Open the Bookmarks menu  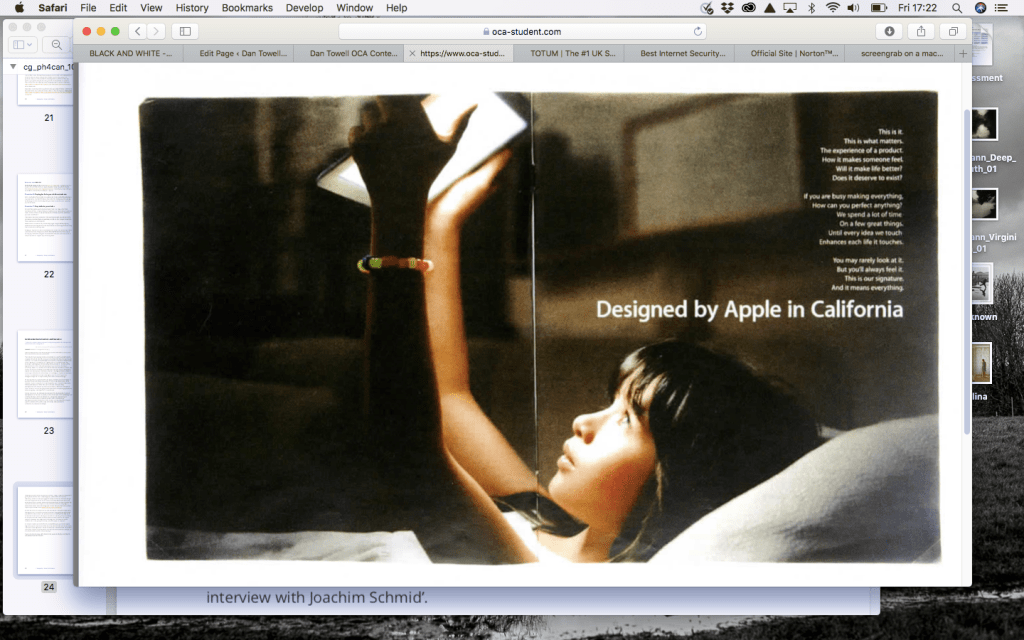[x=247, y=8]
